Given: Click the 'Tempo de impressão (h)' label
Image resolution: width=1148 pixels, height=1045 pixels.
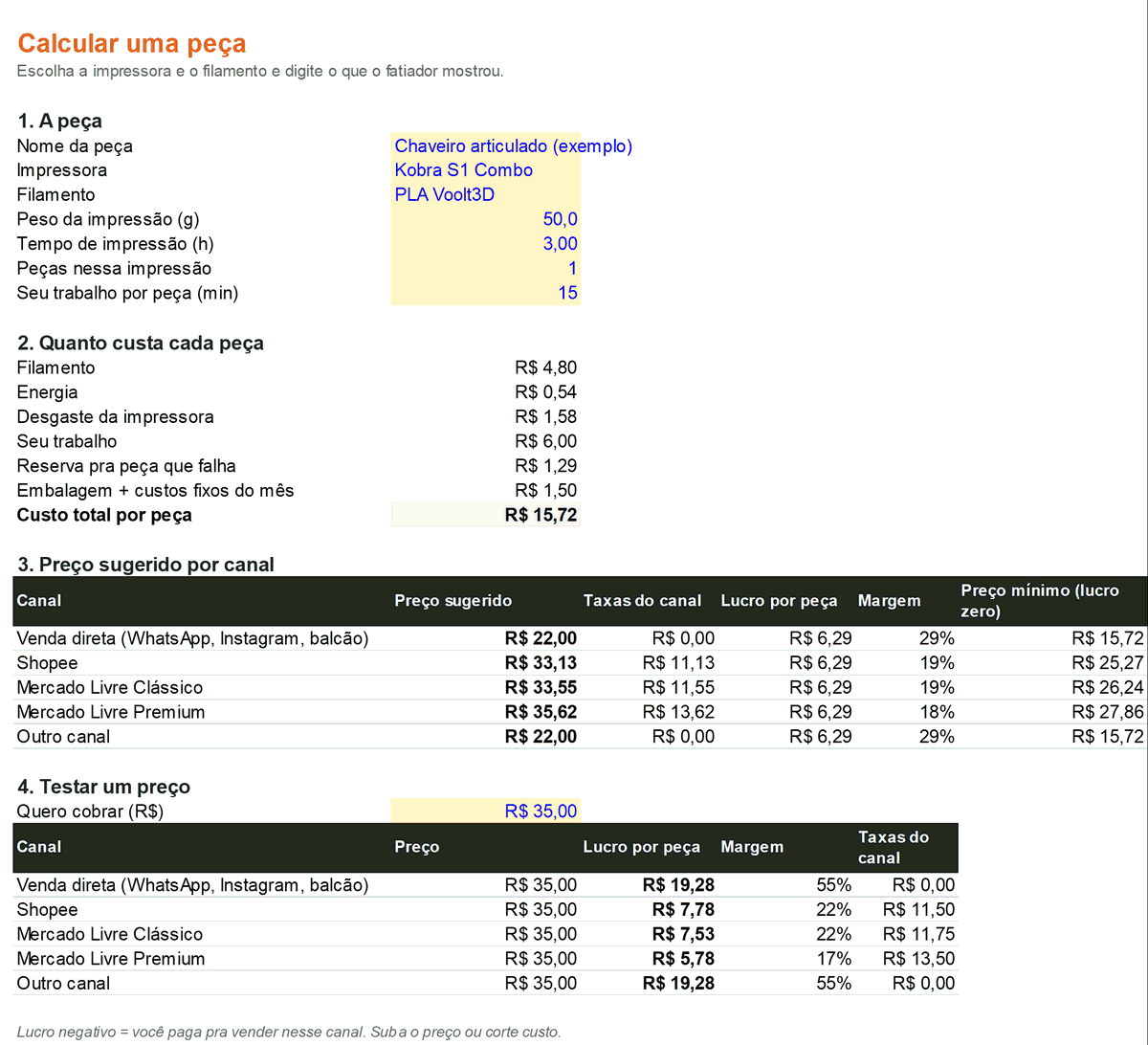Looking at the screenshot, I should (x=116, y=244).
